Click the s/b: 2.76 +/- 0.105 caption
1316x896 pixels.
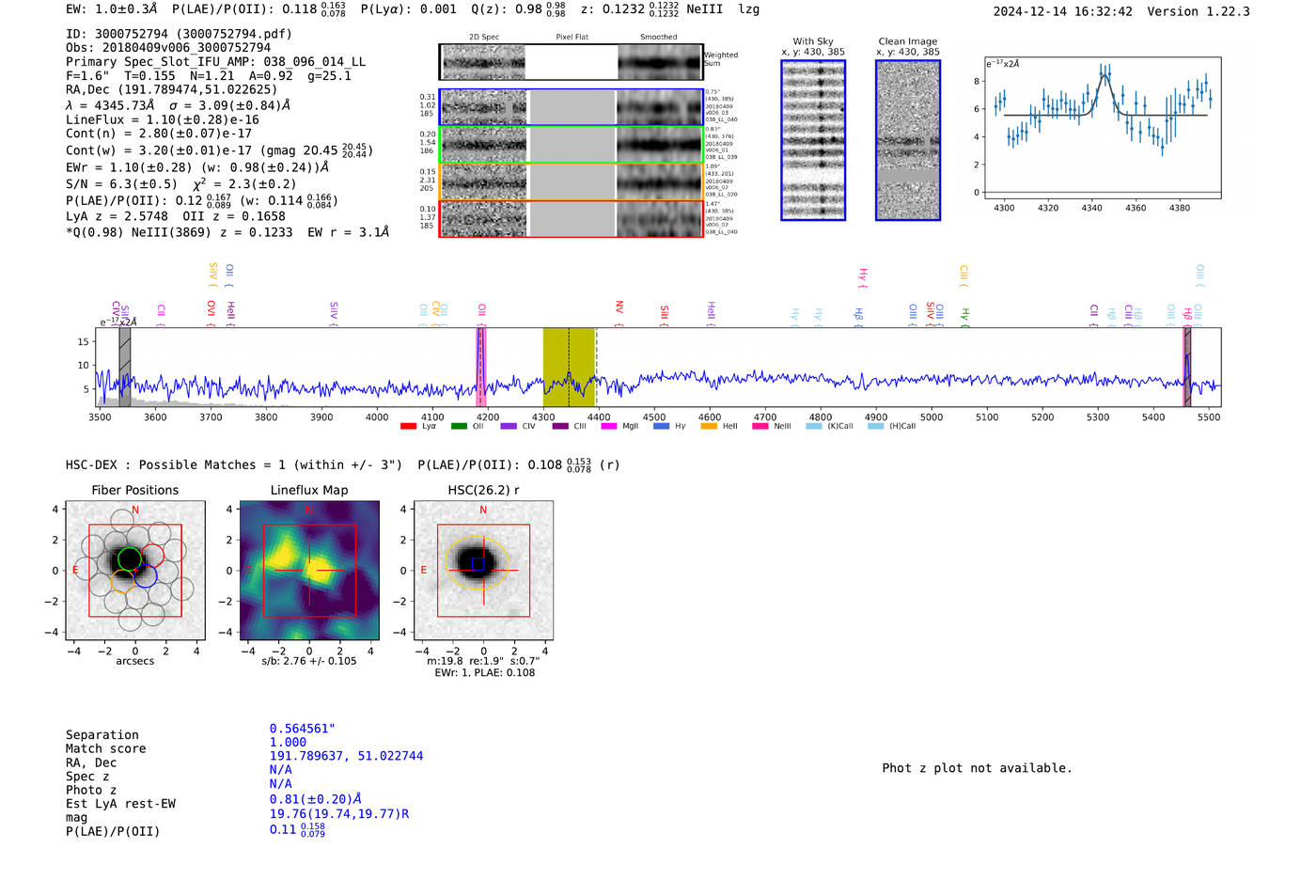pyautogui.click(x=309, y=661)
